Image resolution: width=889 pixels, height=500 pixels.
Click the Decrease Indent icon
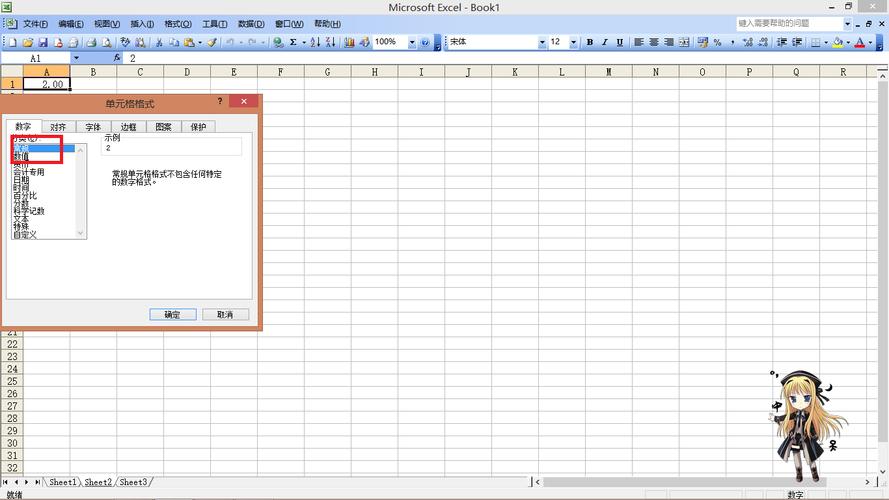tap(781, 42)
